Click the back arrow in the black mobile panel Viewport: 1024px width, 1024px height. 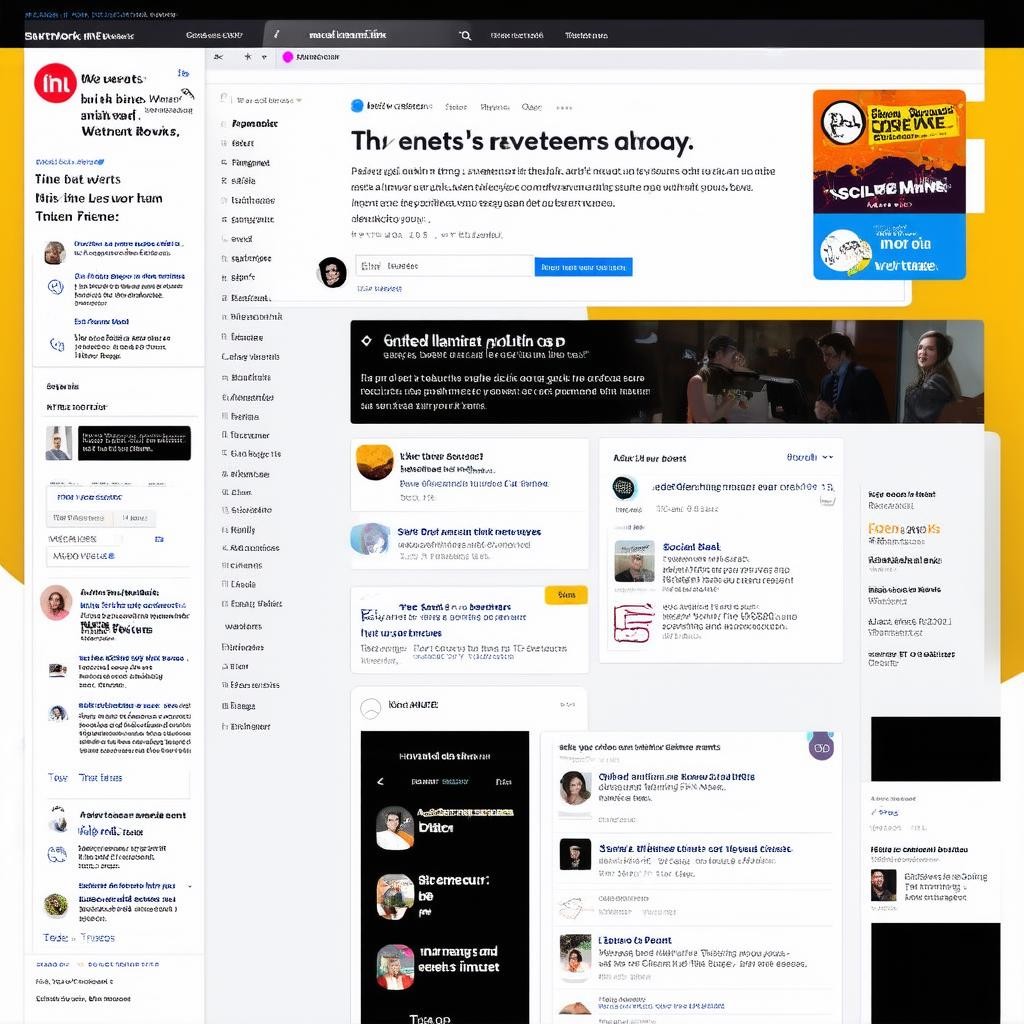[380, 782]
